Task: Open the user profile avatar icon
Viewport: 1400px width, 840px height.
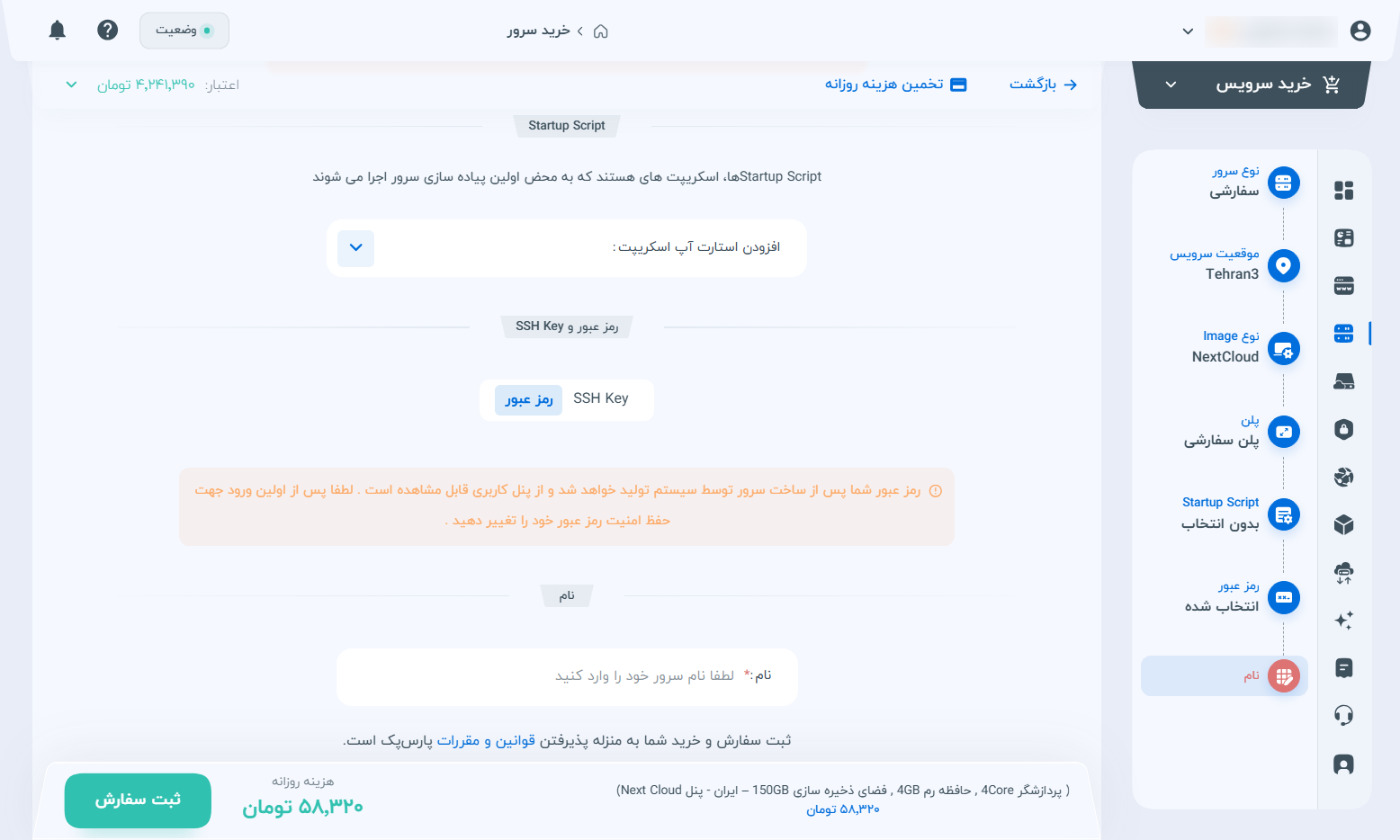Action: (x=1360, y=31)
